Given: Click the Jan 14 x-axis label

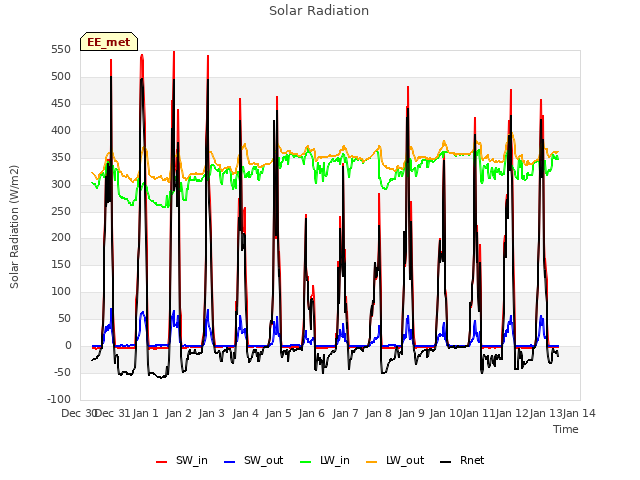Looking at the screenshot, I should coord(579,413).
